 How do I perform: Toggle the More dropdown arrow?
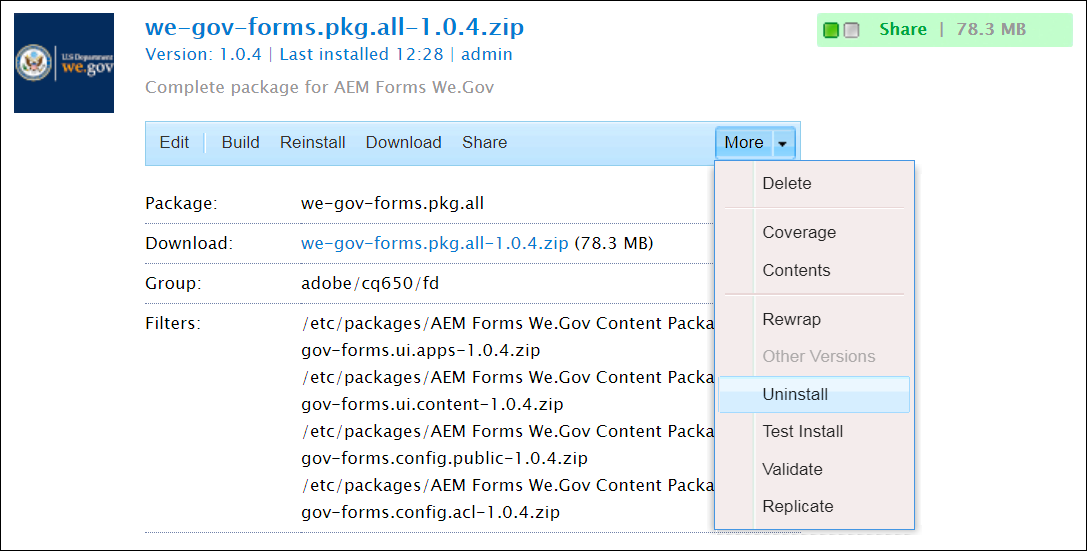point(782,143)
